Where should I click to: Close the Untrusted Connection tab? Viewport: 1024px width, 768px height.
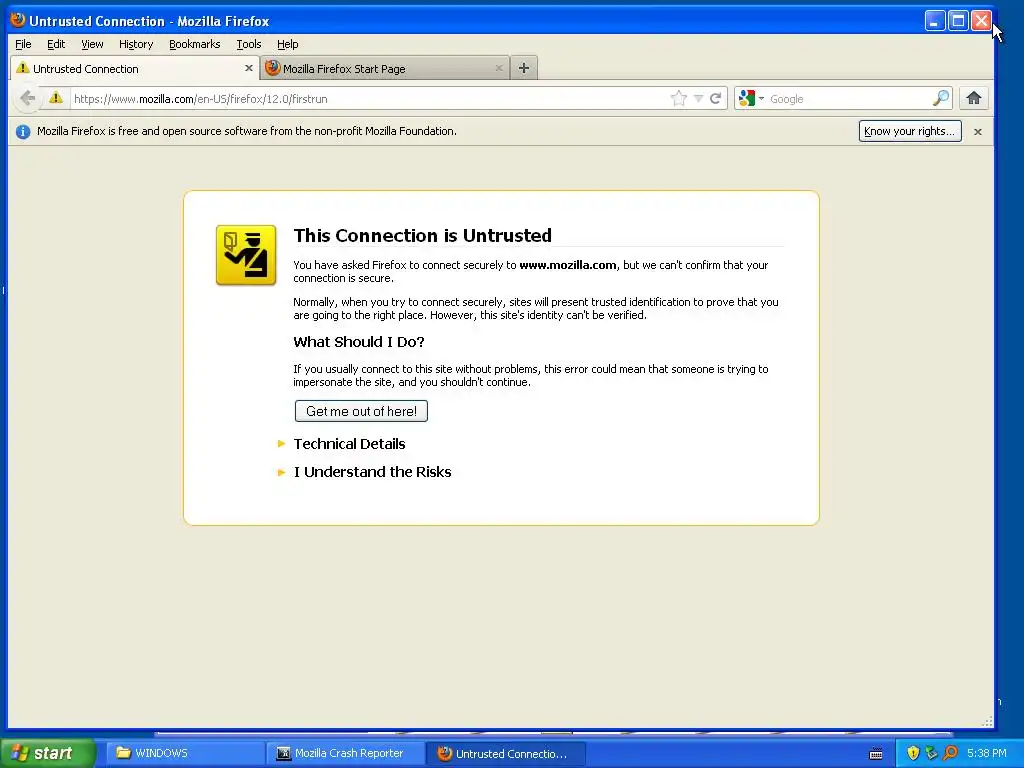pos(249,68)
